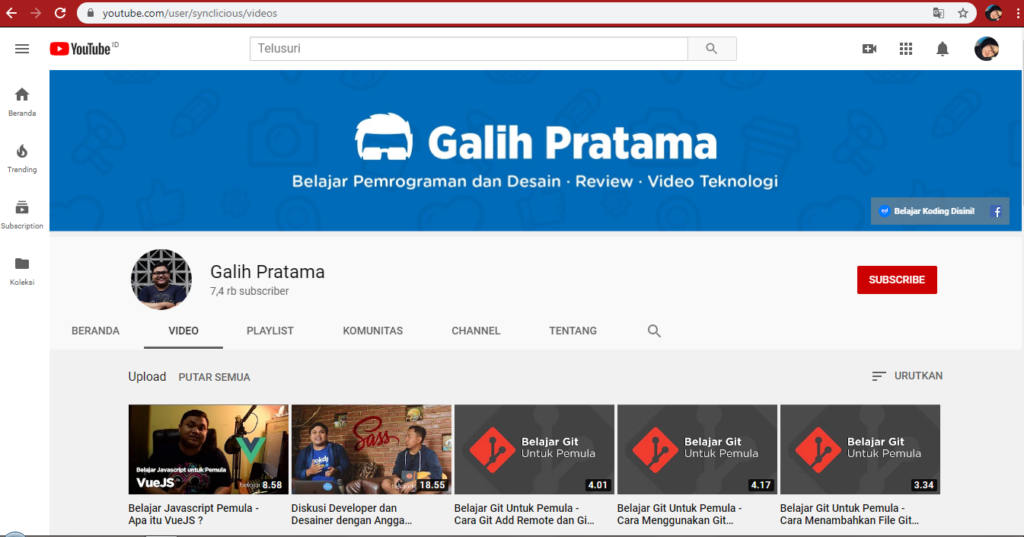Open the Apa itu VueJS video title
The width and height of the screenshot is (1024, 537).
point(193,514)
